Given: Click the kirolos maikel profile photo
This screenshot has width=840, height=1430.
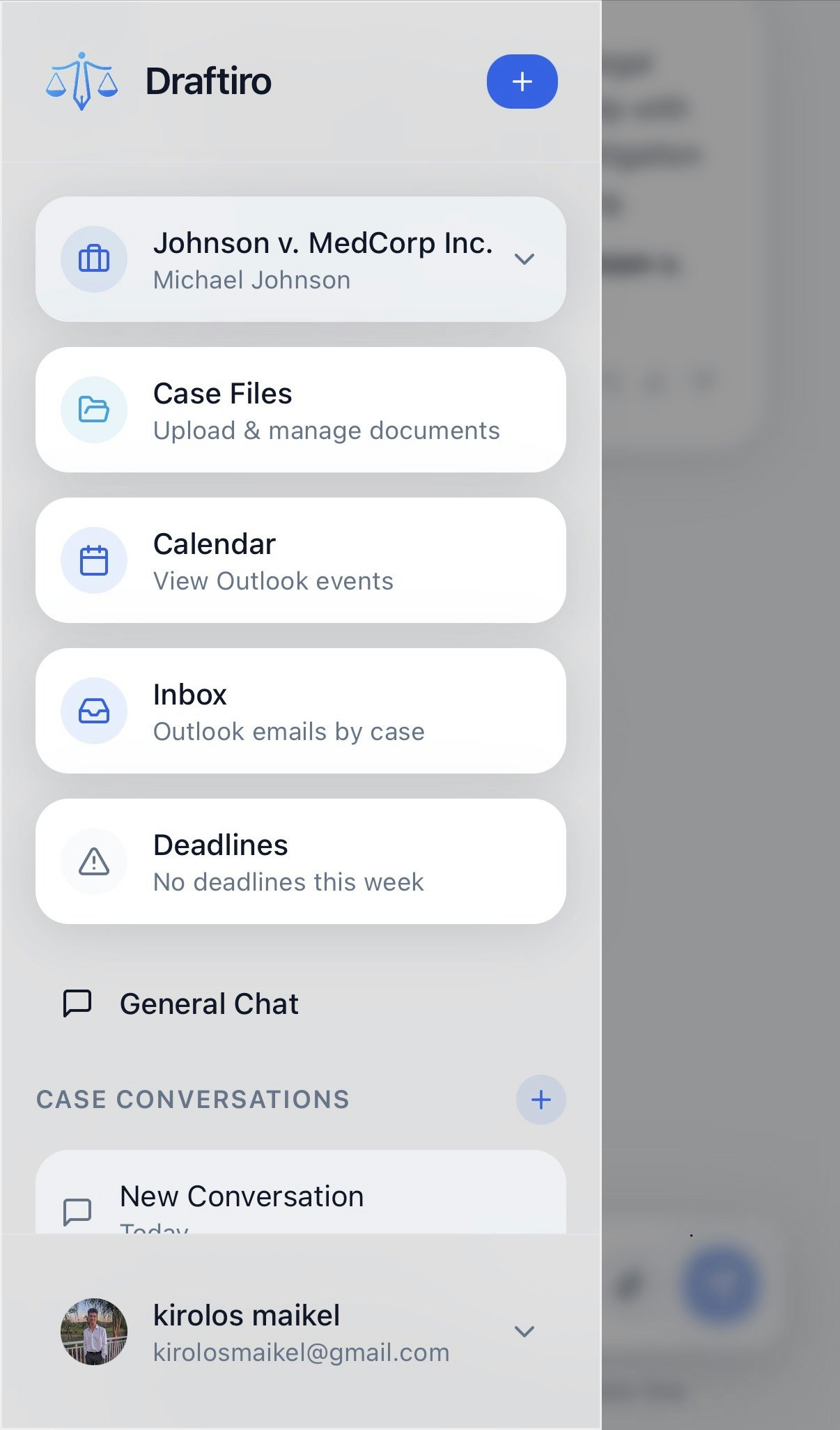Looking at the screenshot, I should 94,1331.
